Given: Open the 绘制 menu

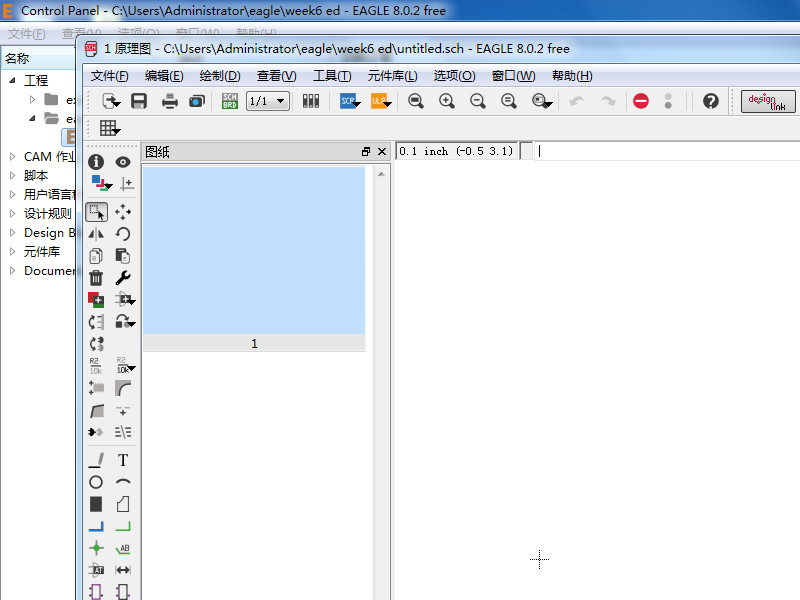Looking at the screenshot, I should click(x=220, y=76).
